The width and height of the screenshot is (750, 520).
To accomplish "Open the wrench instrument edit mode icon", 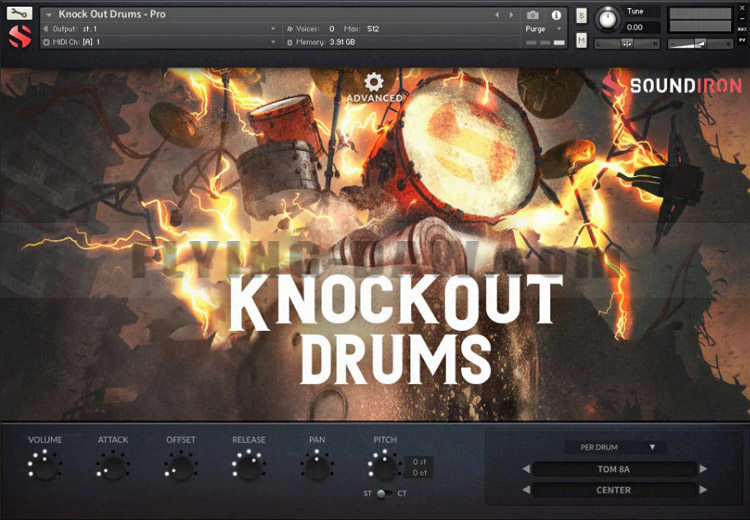I will tap(19, 13).
